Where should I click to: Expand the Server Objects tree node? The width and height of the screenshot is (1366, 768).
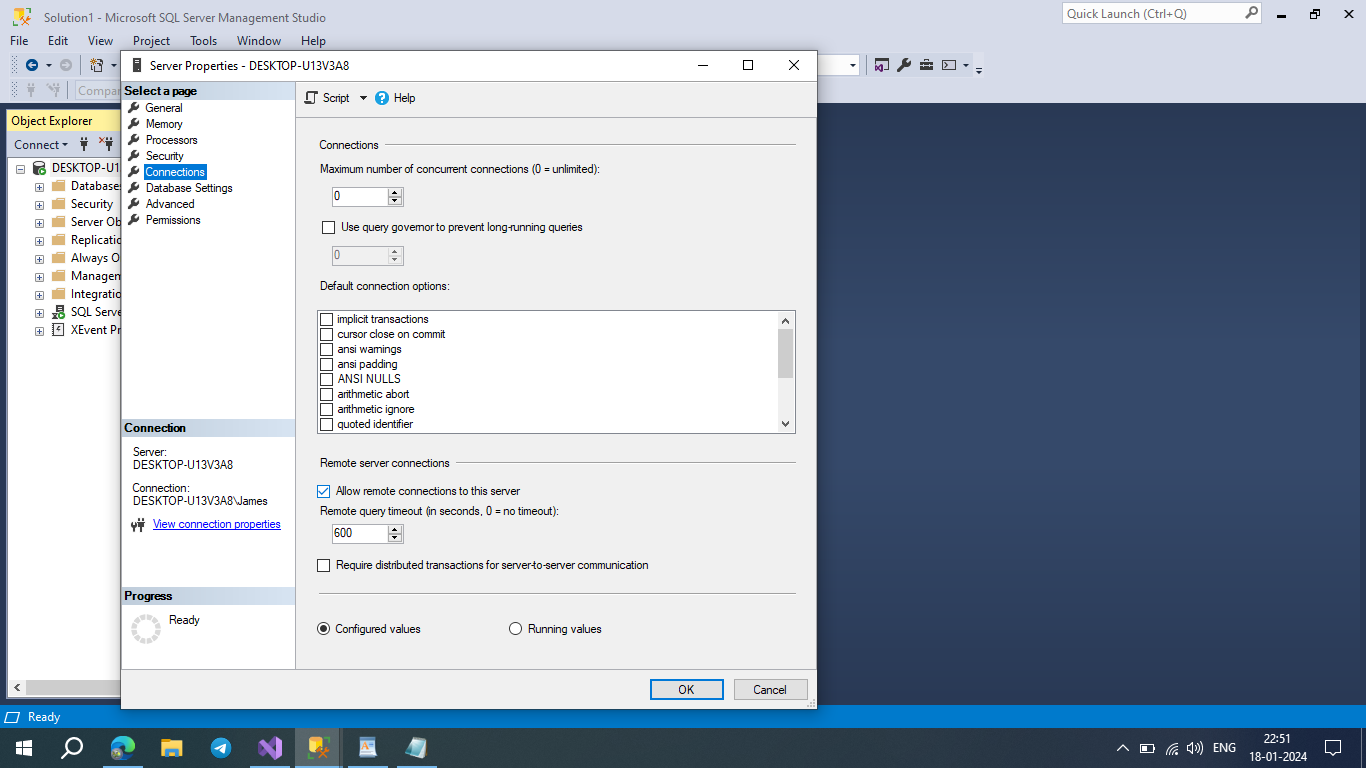click(x=39, y=223)
